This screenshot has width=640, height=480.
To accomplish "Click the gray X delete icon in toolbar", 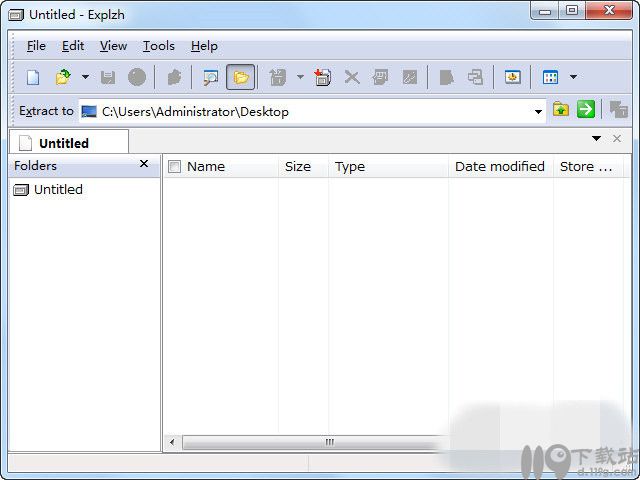I will (352, 77).
